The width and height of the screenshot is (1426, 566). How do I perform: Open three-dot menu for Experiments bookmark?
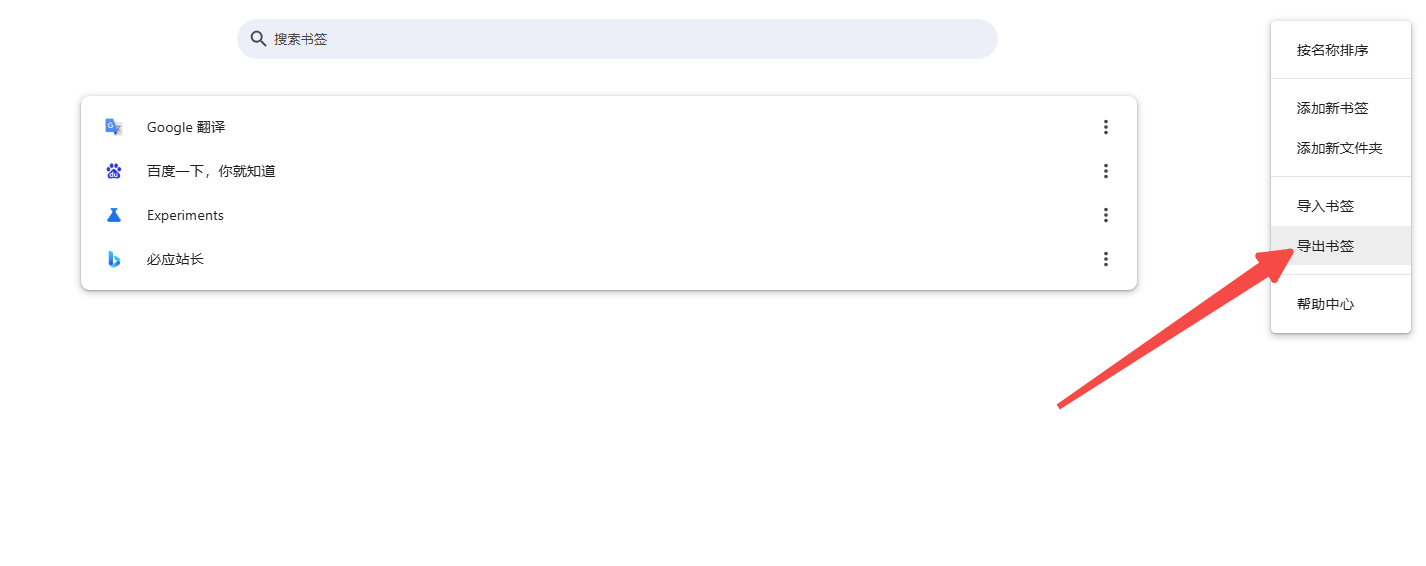coord(1106,215)
